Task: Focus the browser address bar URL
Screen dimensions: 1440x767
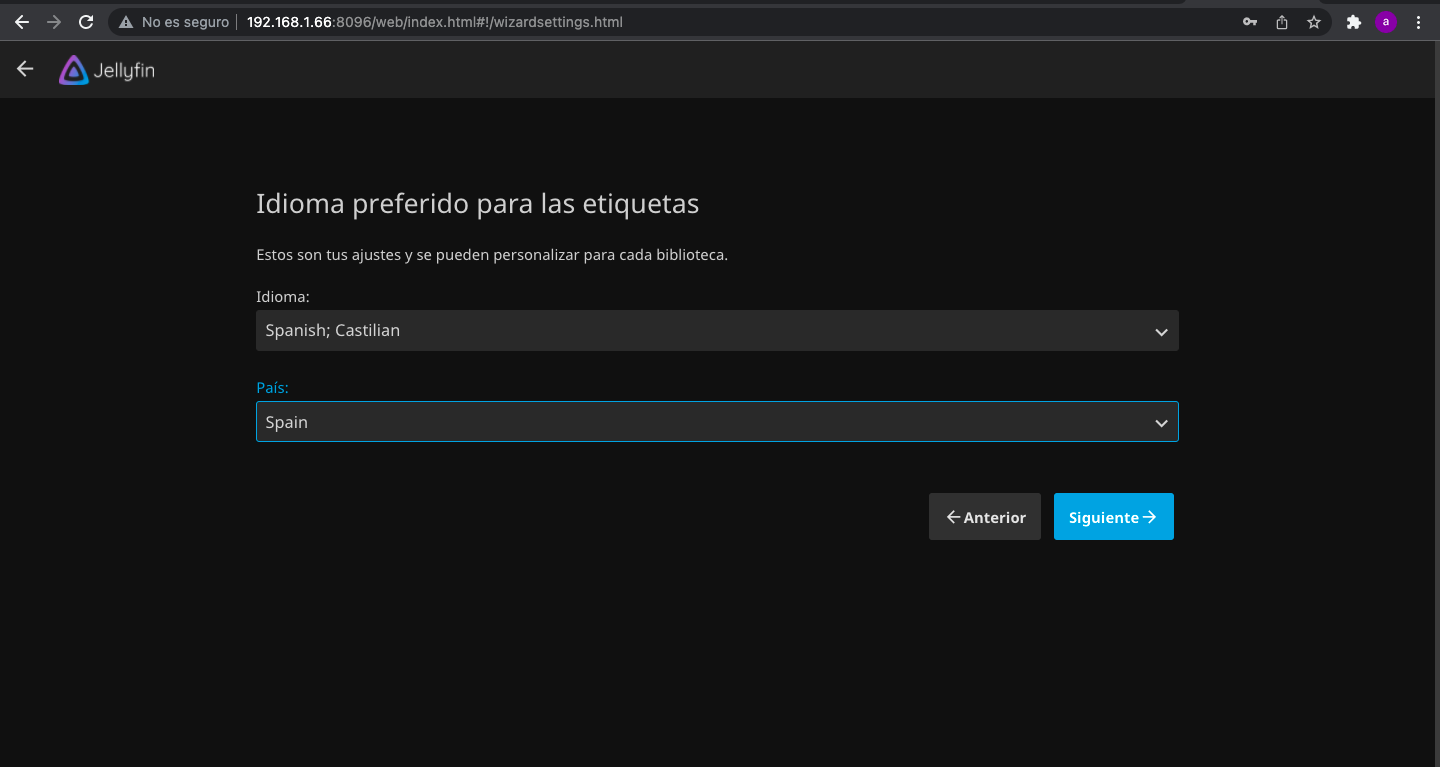Action: click(435, 22)
